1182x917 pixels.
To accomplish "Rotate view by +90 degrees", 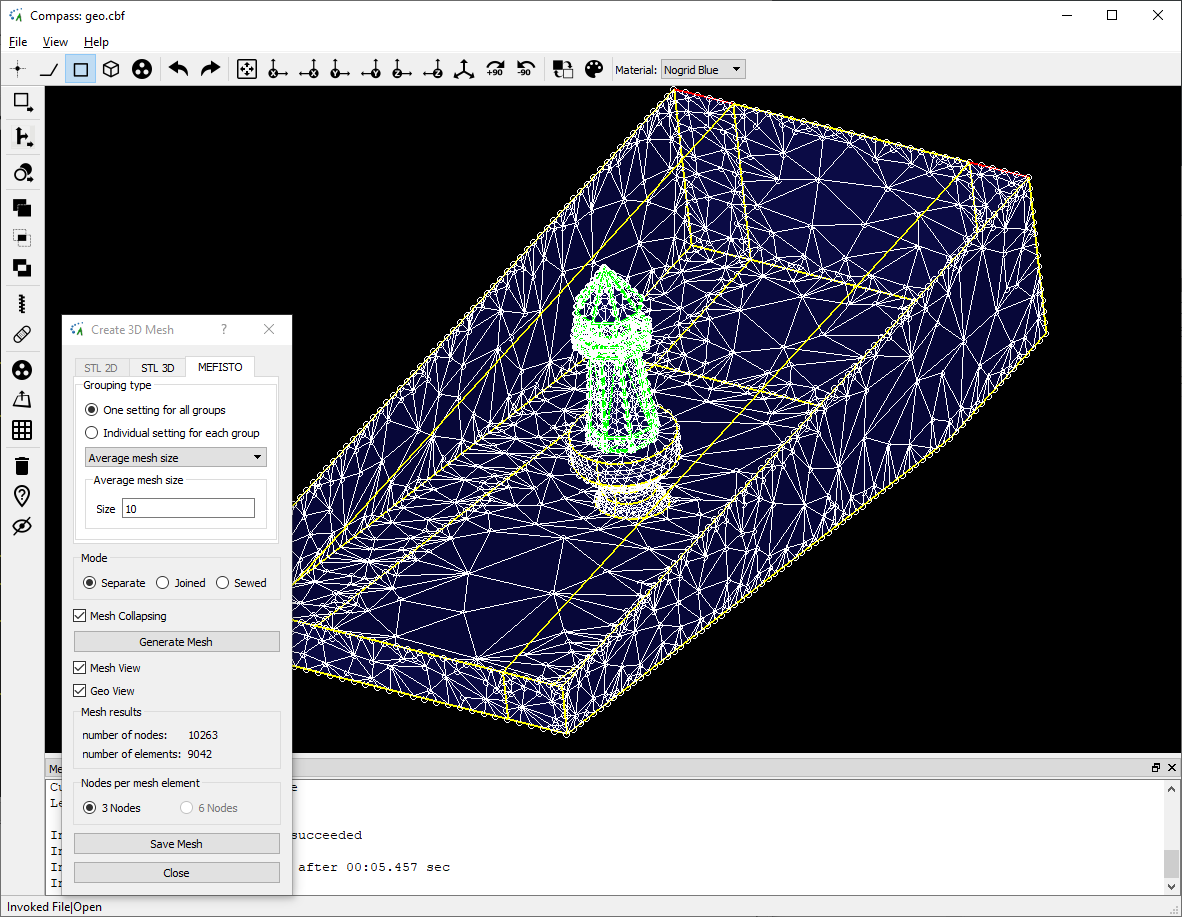I will 494,69.
